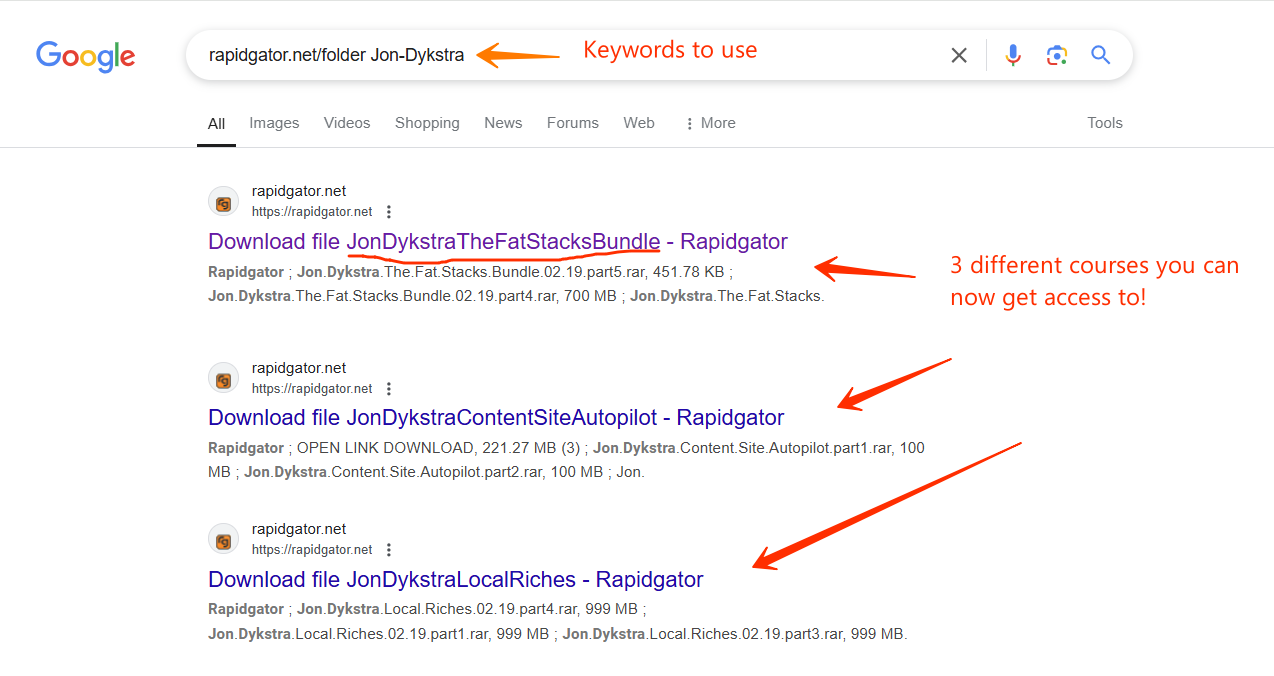Open Google Lens image search
The image size is (1274, 676).
click(x=1057, y=55)
